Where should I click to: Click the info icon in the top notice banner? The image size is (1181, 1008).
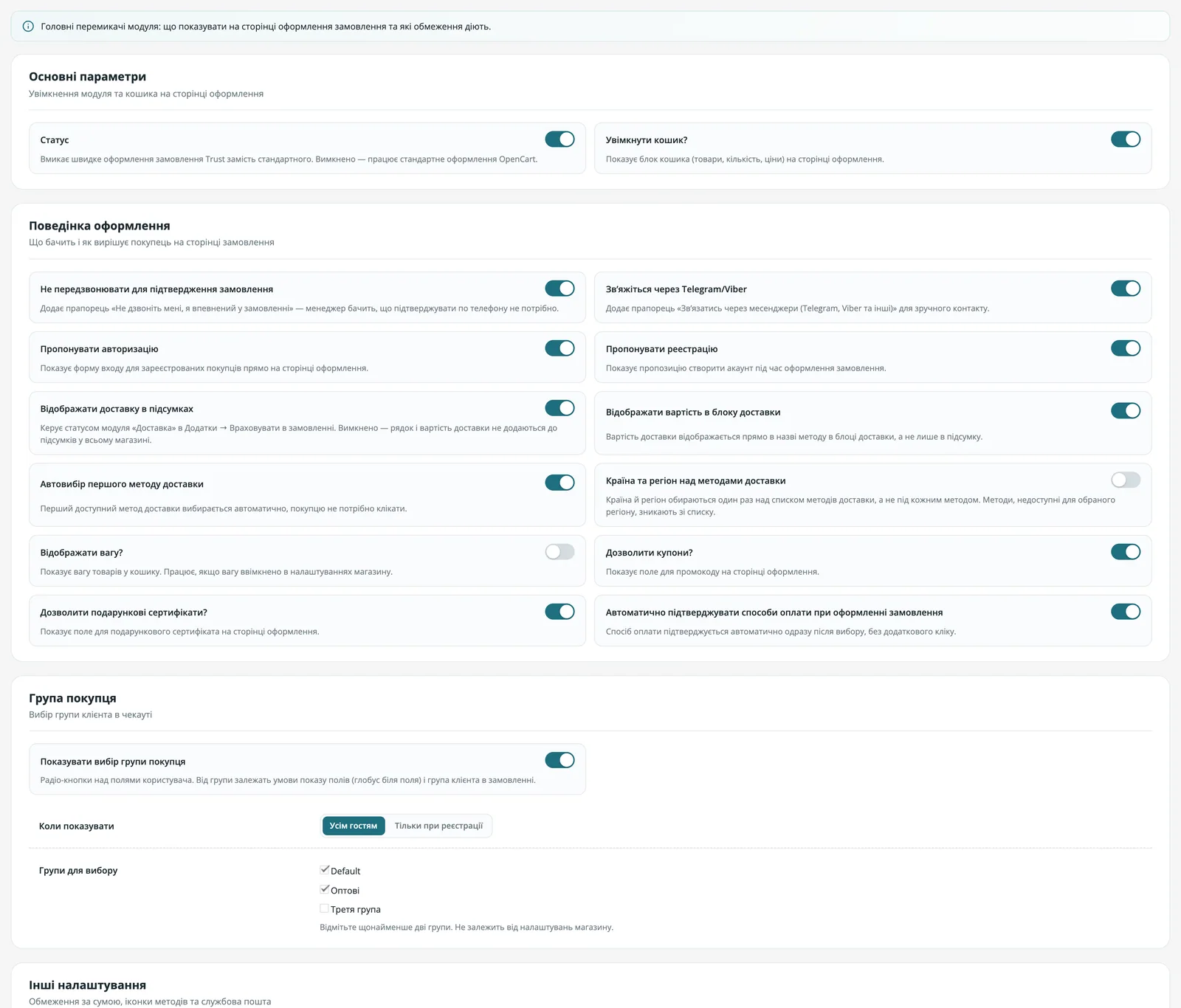(x=28, y=27)
